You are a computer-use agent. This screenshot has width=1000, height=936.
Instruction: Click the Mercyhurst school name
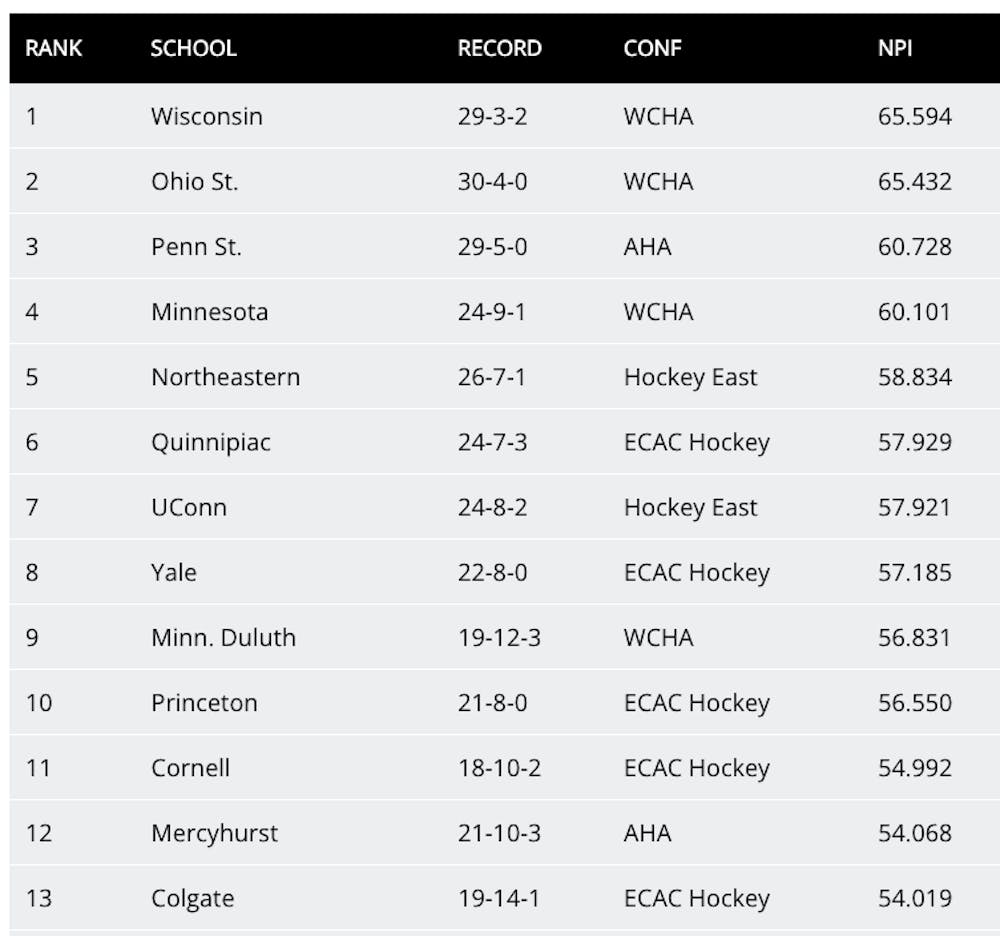click(x=214, y=833)
